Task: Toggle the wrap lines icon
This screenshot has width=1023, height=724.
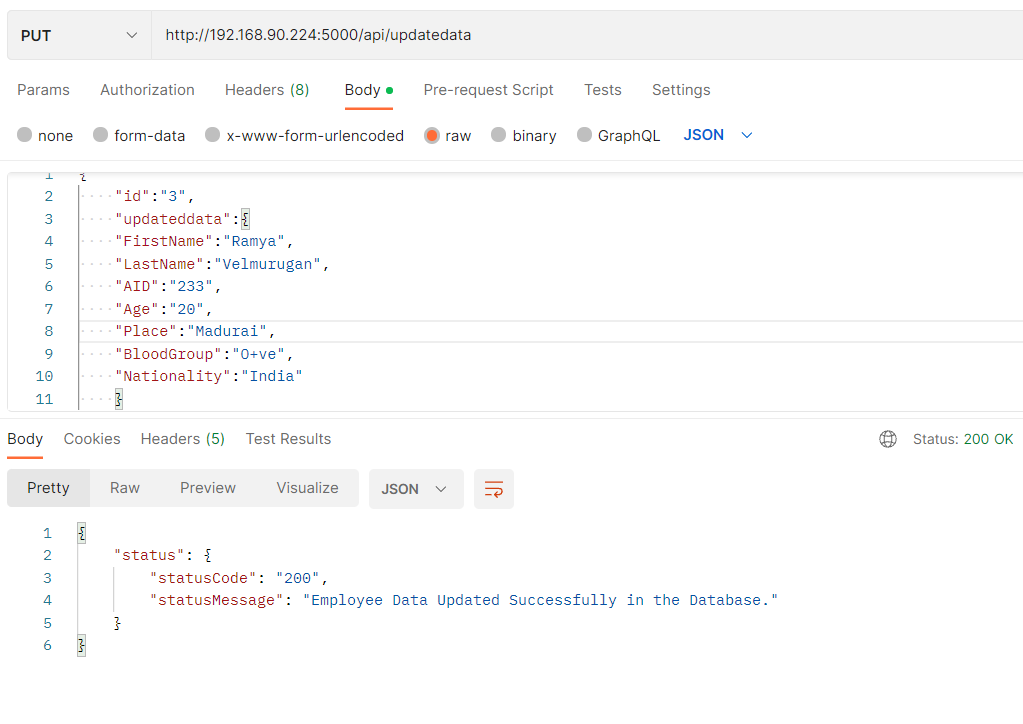Action: 494,489
